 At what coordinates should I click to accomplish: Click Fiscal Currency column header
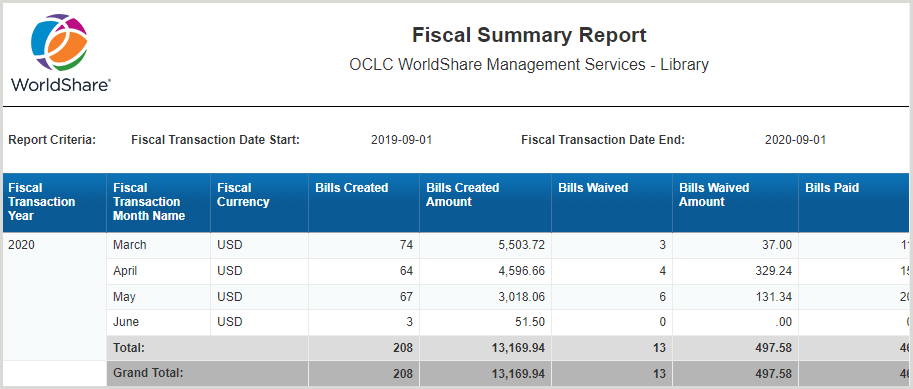(x=259, y=203)
